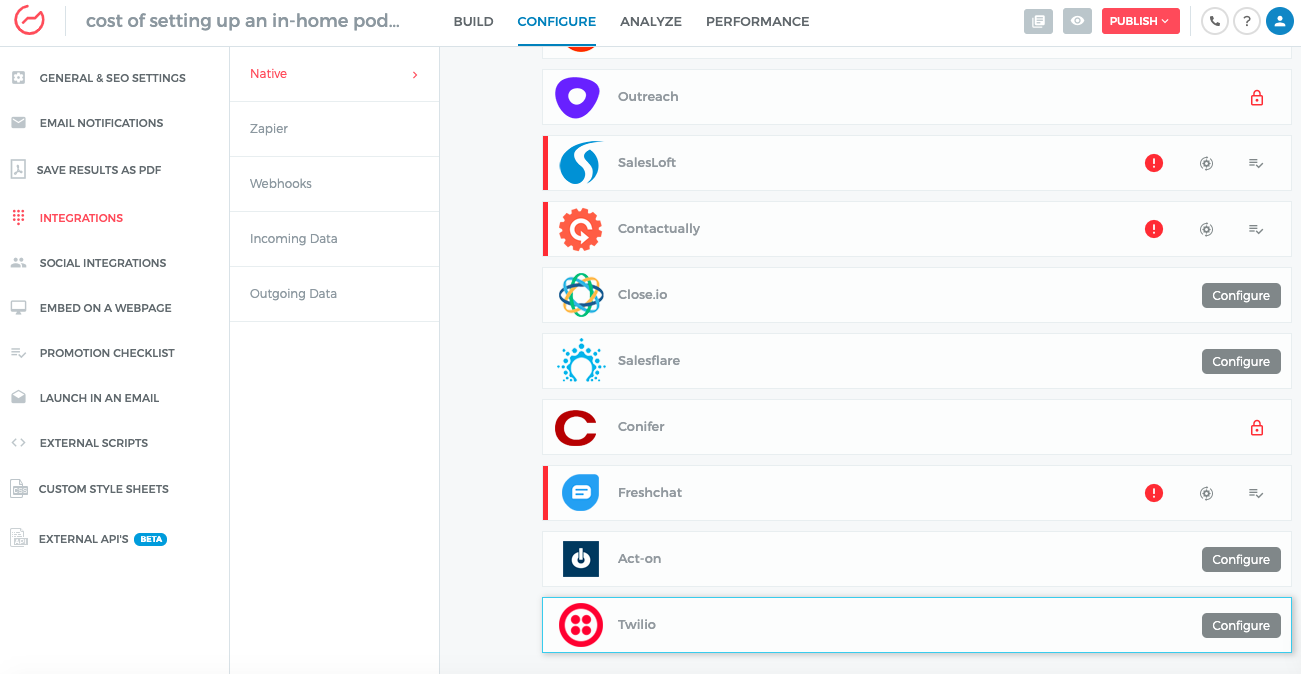Open the Promotion Checklist
Image resolution: width=1301 pixels, height=674 pixels.
click(x=107, y=353)
